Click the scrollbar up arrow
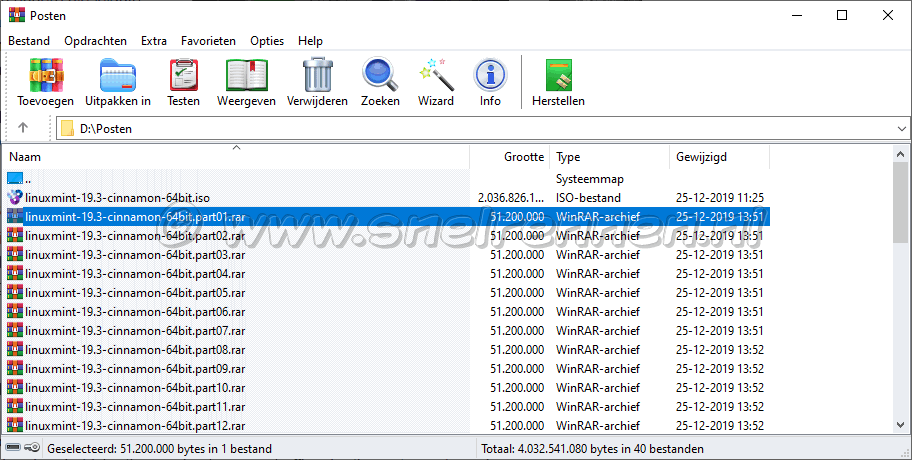 click(900, 155)
